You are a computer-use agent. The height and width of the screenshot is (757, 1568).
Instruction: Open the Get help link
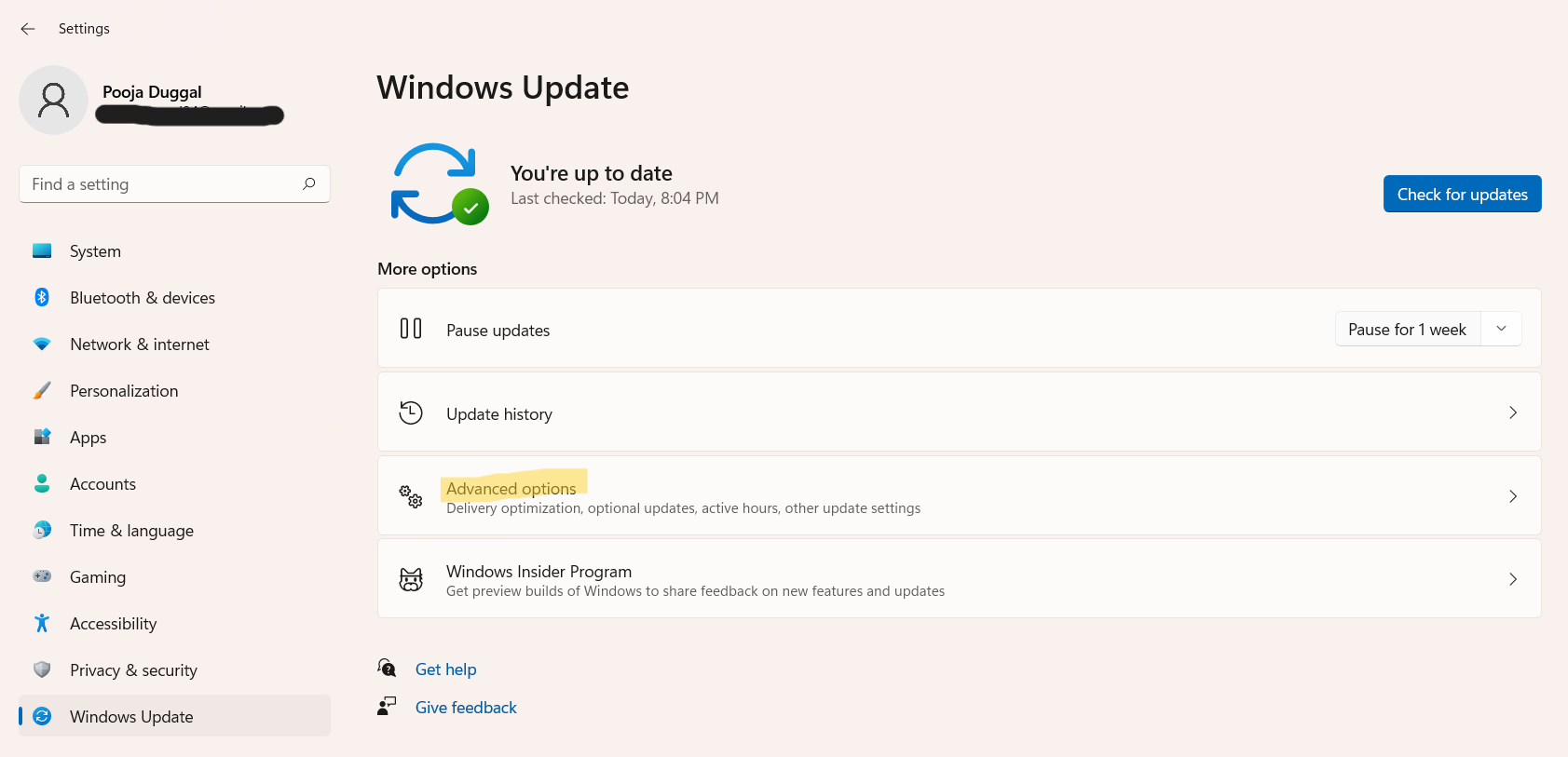(445, 669)
